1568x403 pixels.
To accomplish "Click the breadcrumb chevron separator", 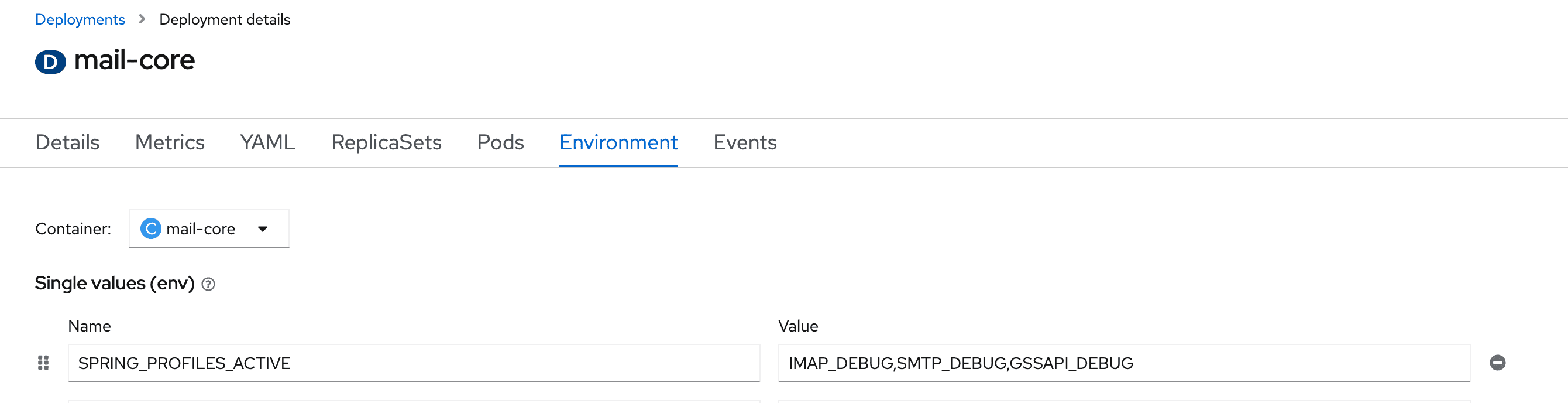I will (142, 19).
